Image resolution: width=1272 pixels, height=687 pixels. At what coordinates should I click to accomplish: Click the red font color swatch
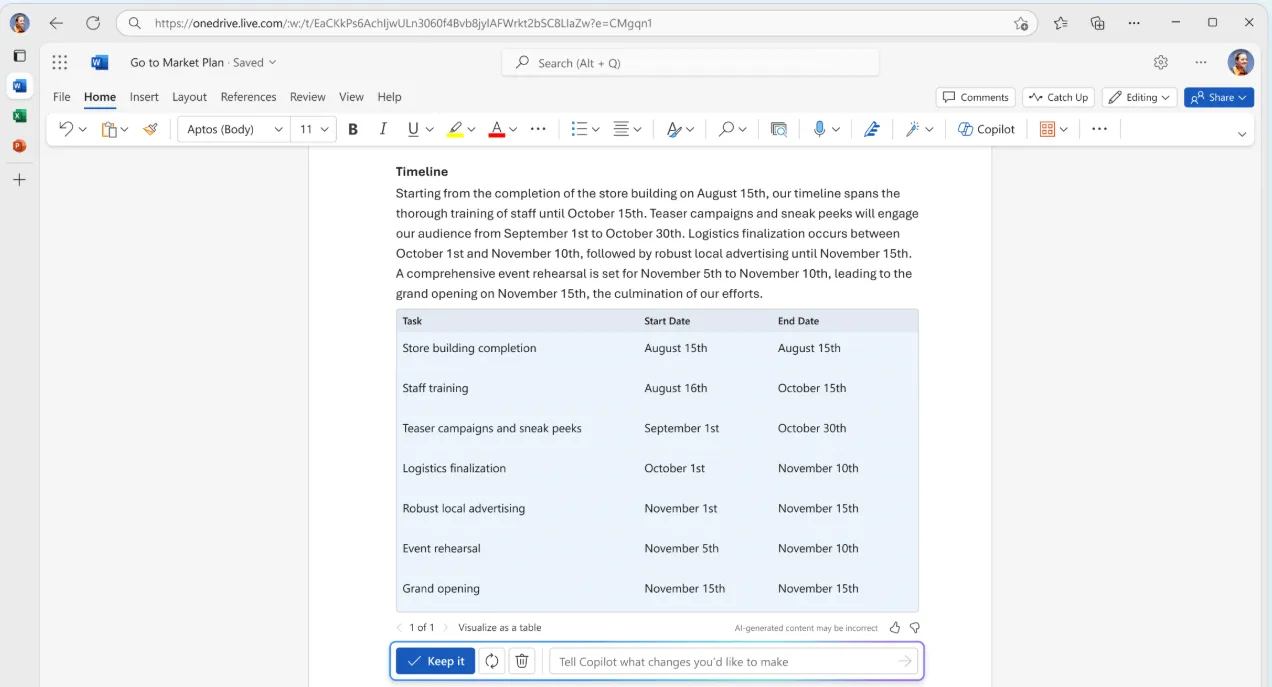[x=496, y=129]
